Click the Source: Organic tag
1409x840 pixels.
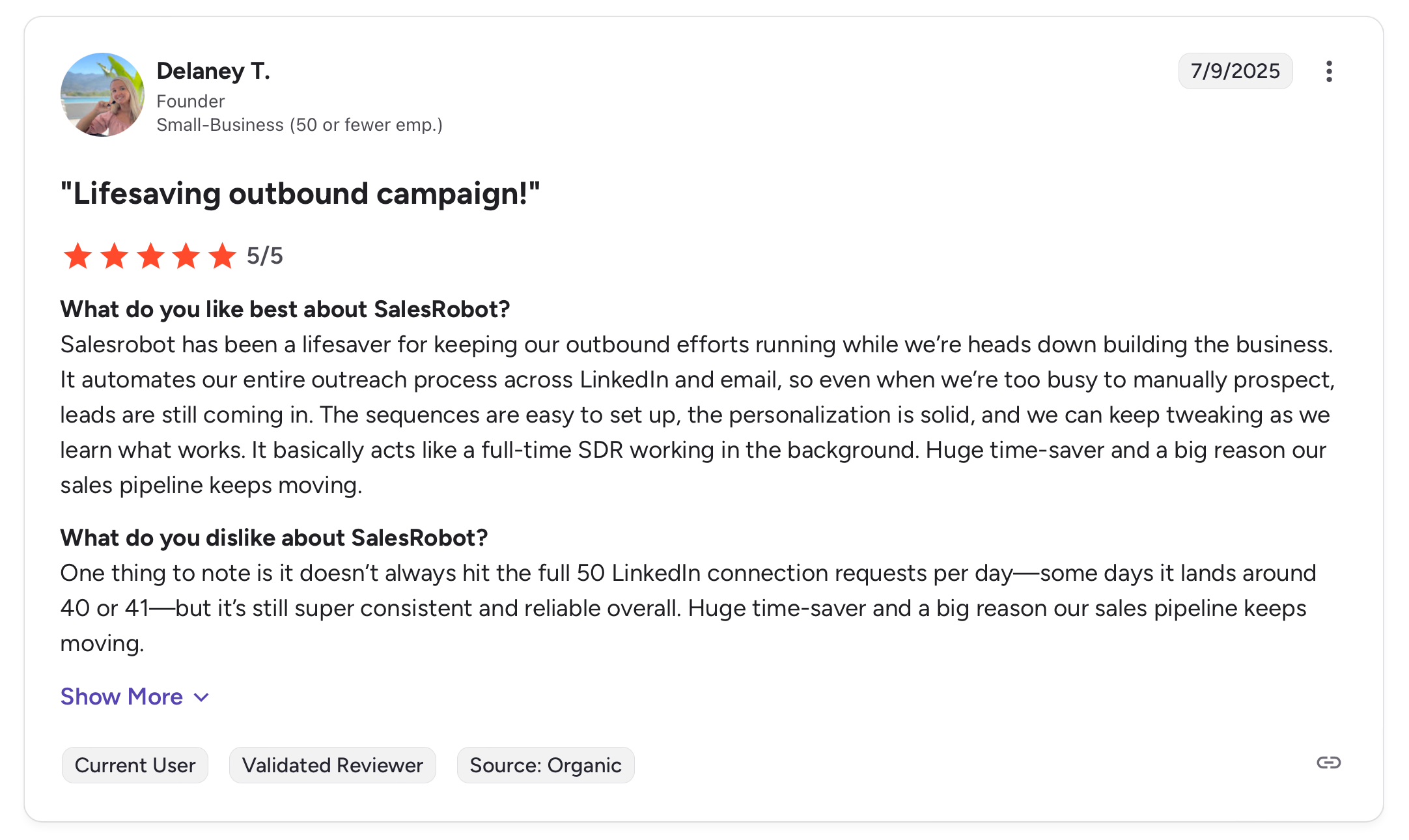[546, 765]
